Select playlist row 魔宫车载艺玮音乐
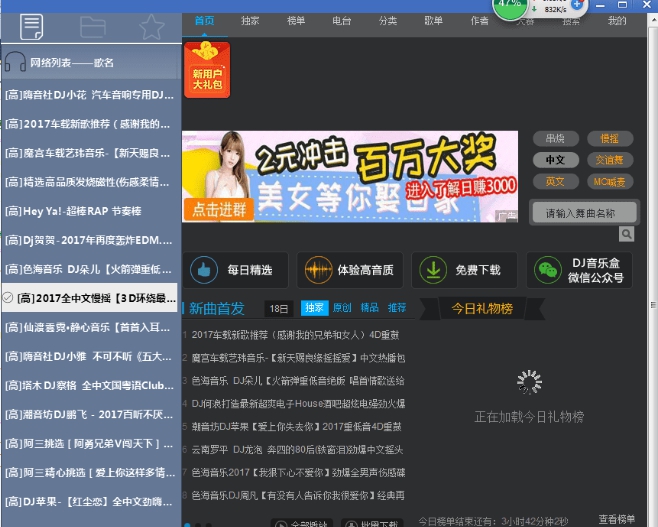The image size is (658, 527). coord(91,153)
